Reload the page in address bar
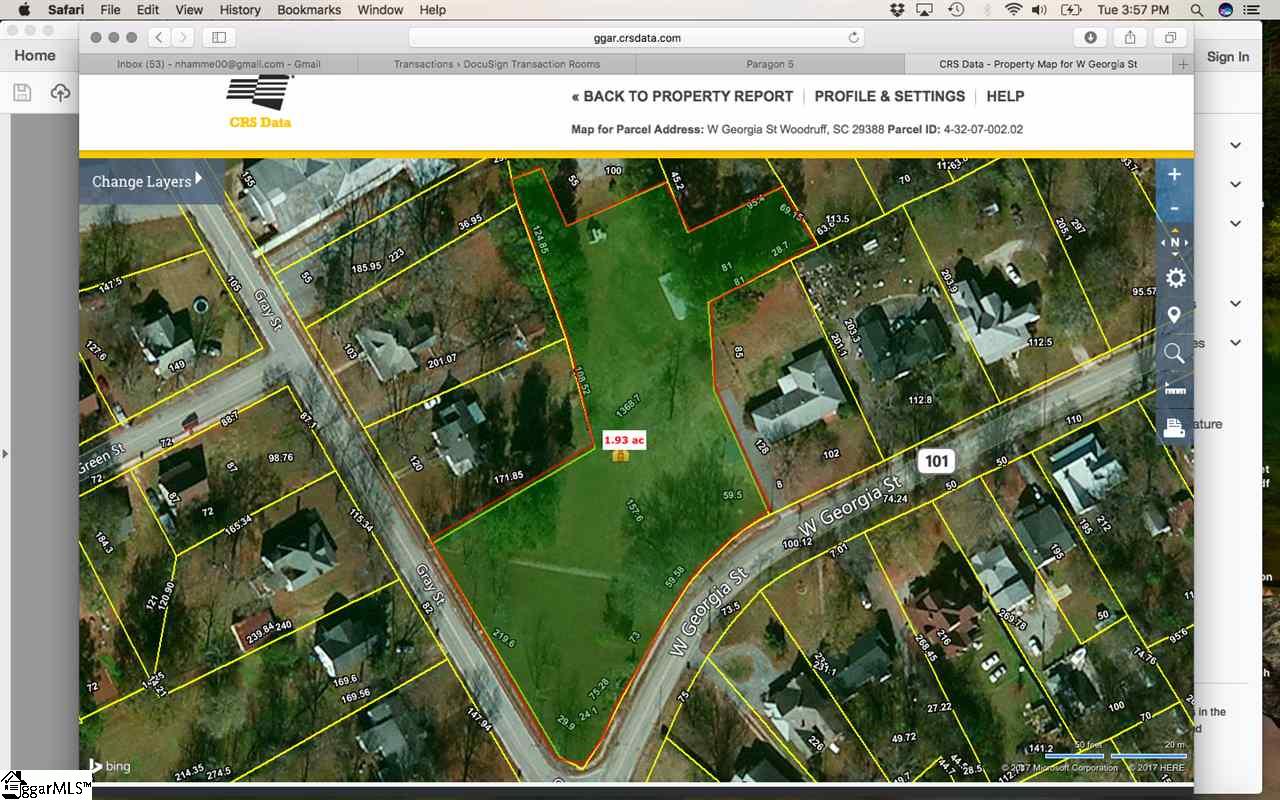The height and width of the screenshot is (800, 1280). [x=853, y=38]
